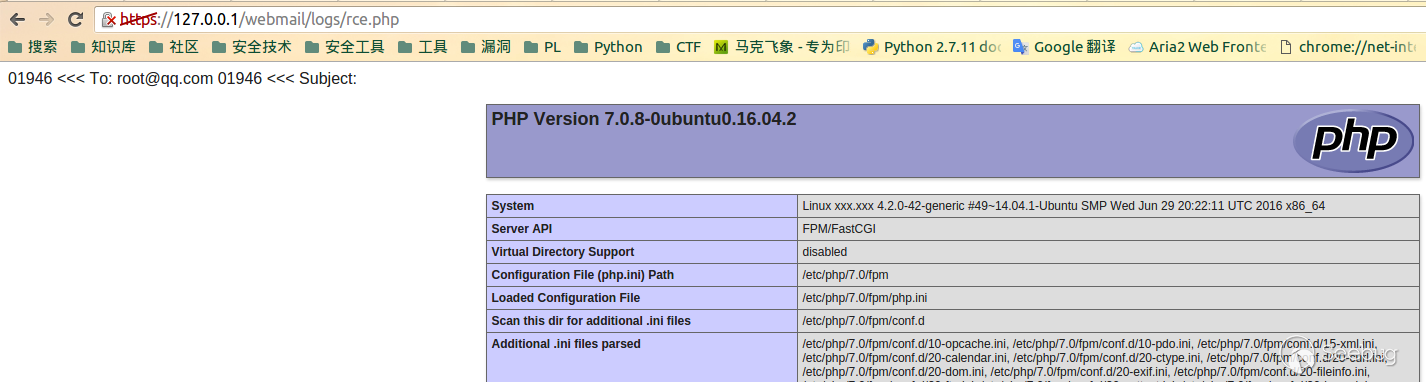Select the FPM/FastCGI value cell
The image size is (1426, 382).
tap(1109, 229)
